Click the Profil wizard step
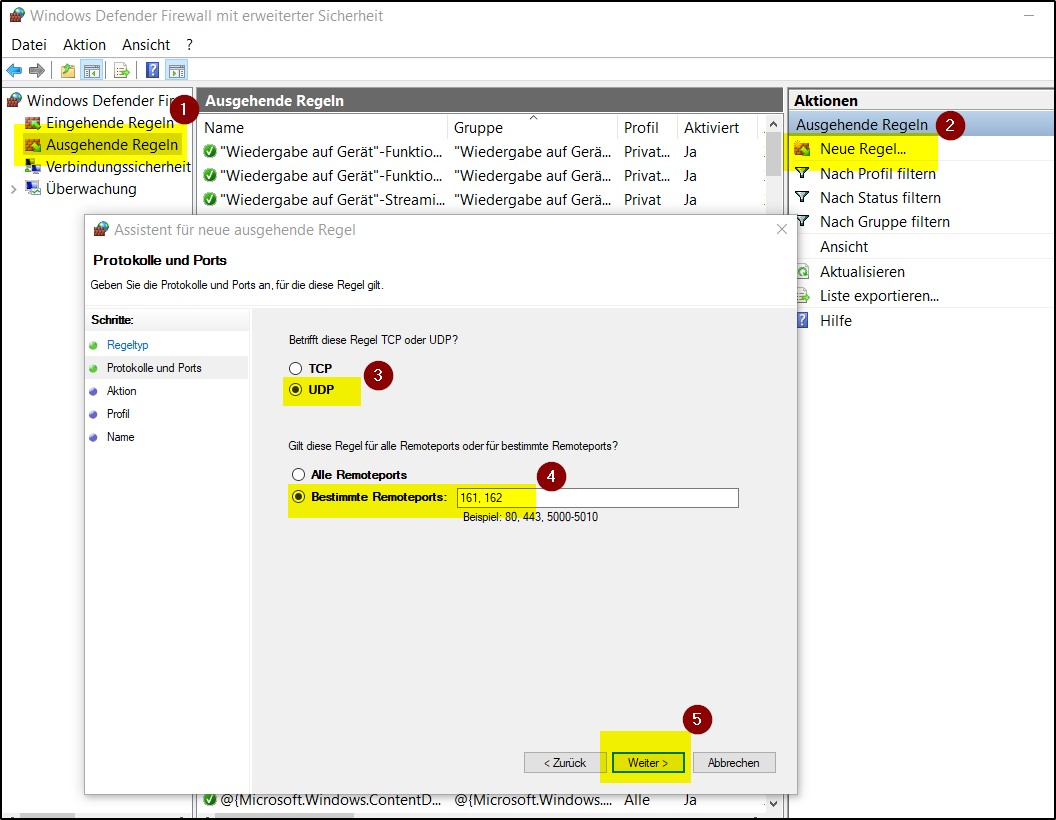Screen dimensions: 1056x820 (118, 413)
